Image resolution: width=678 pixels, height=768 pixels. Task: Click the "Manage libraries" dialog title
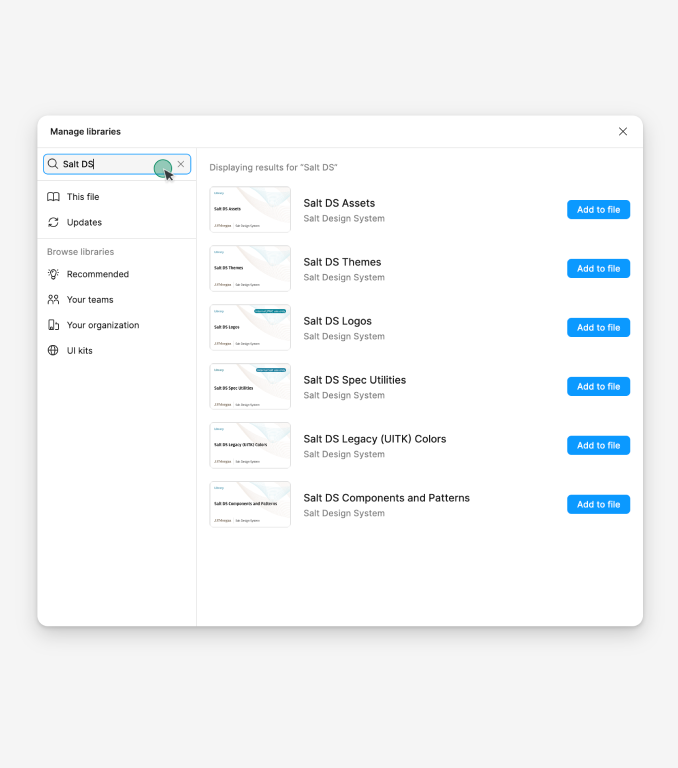coord(85,131)
